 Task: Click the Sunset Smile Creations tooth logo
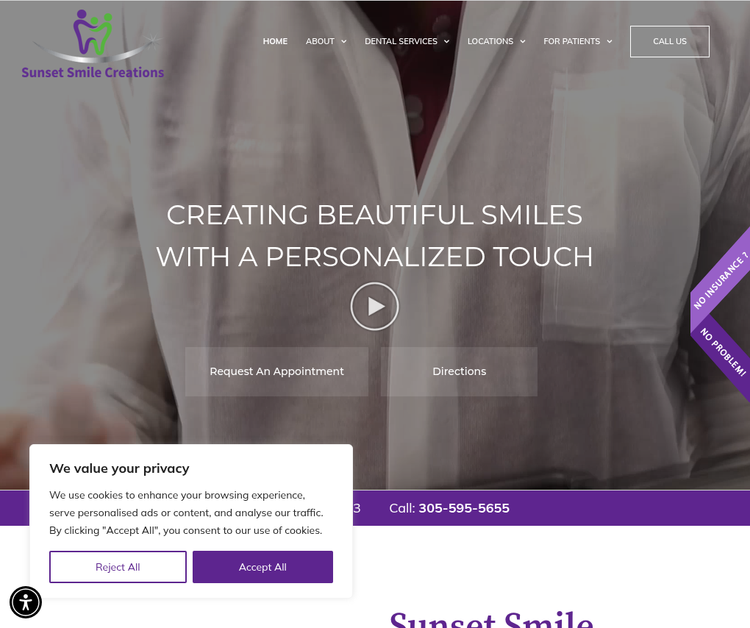click(93, 33)
